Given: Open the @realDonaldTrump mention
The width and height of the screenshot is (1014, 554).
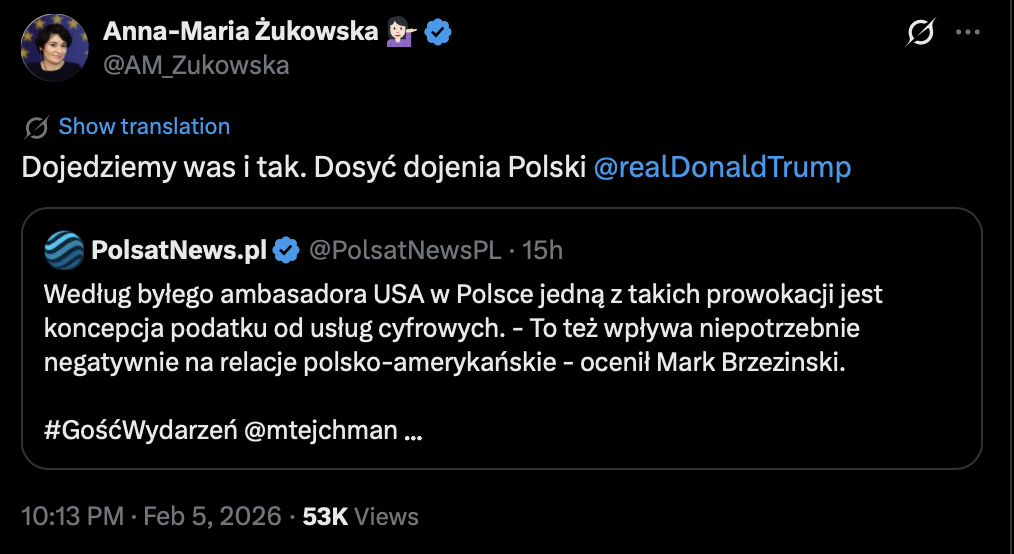Looking at the screenshot, I should pos(722,166).
